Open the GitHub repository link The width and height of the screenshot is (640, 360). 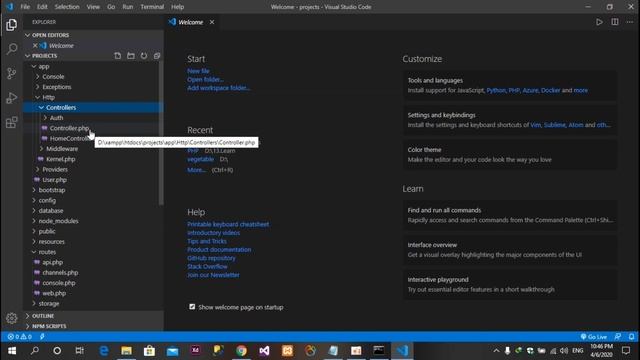click(211, 258)
